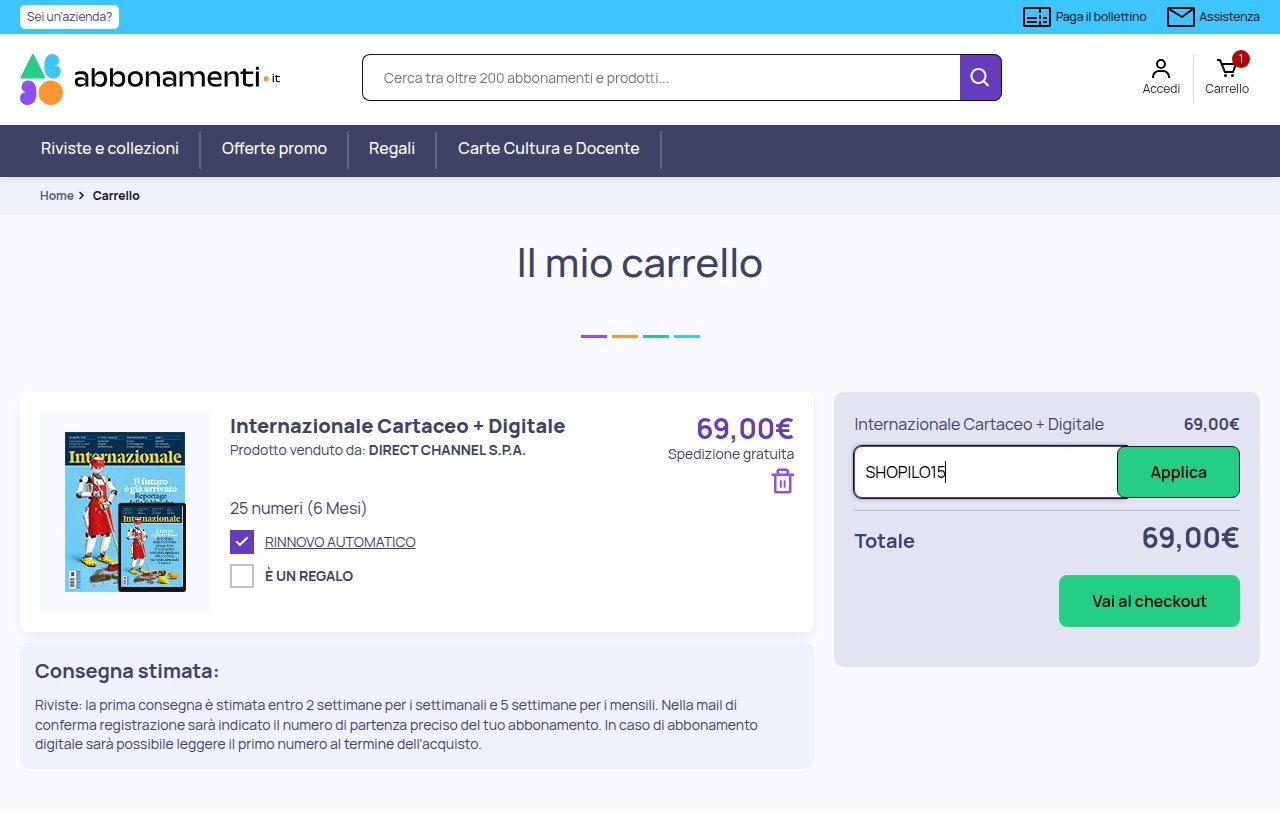Click the 25 numeri (6 Mesi) text
Screen dimensions: 1280x832
(298, 508)
